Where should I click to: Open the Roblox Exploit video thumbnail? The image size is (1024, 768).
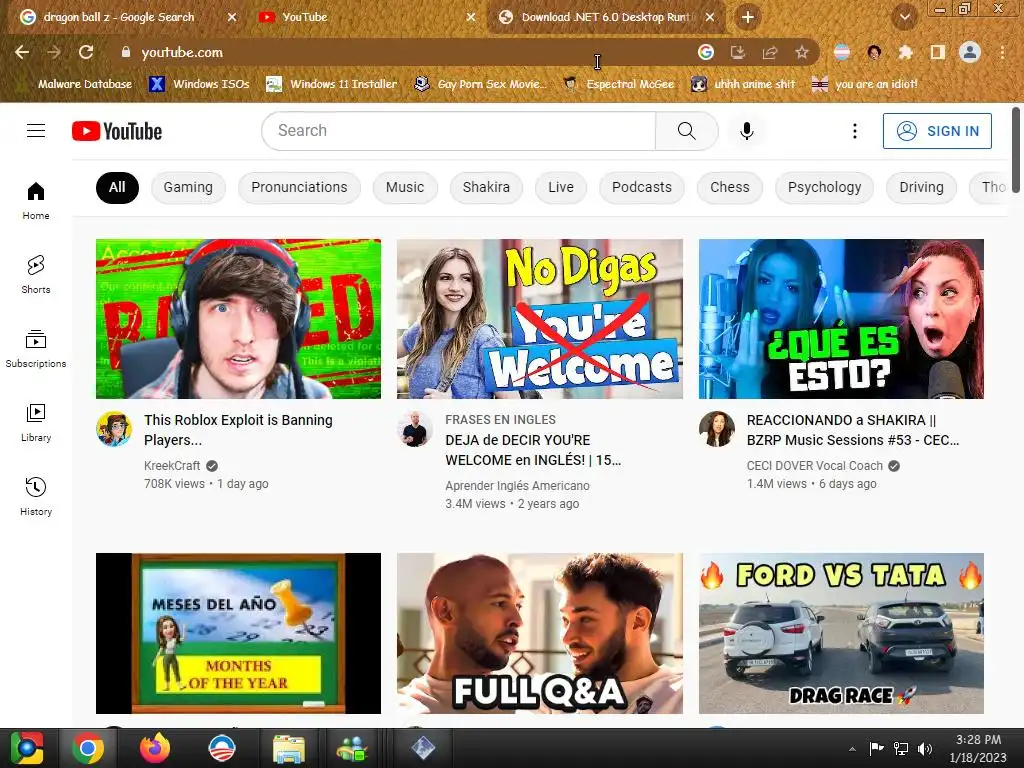point(238,319)
